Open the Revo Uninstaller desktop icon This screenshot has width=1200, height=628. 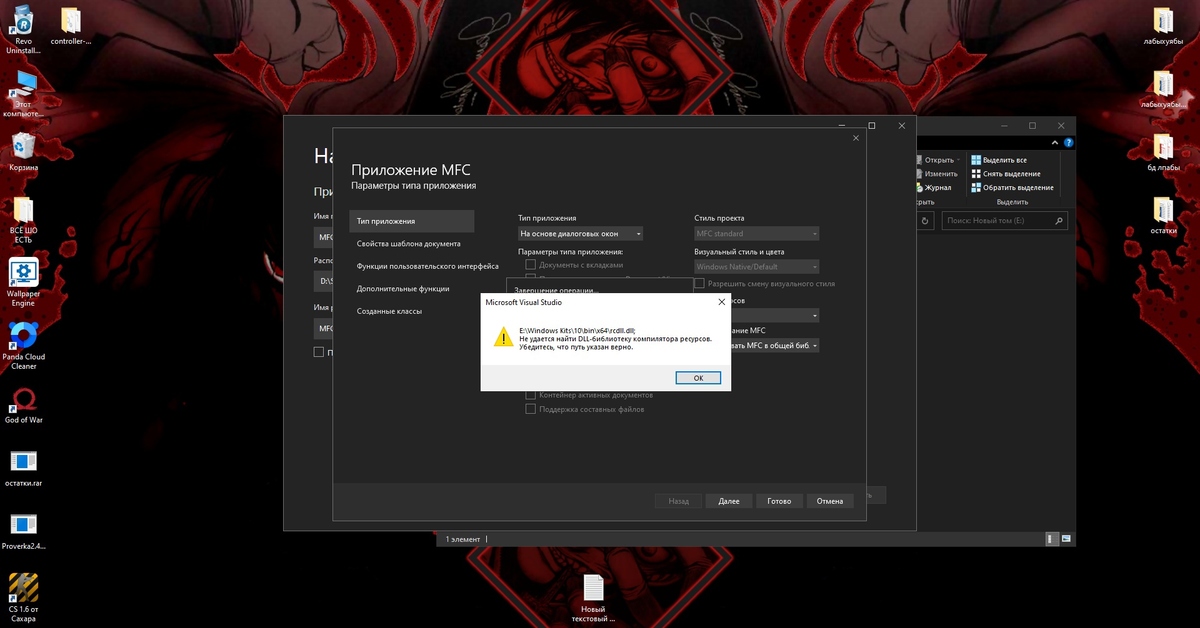click(x=23, y=31)
